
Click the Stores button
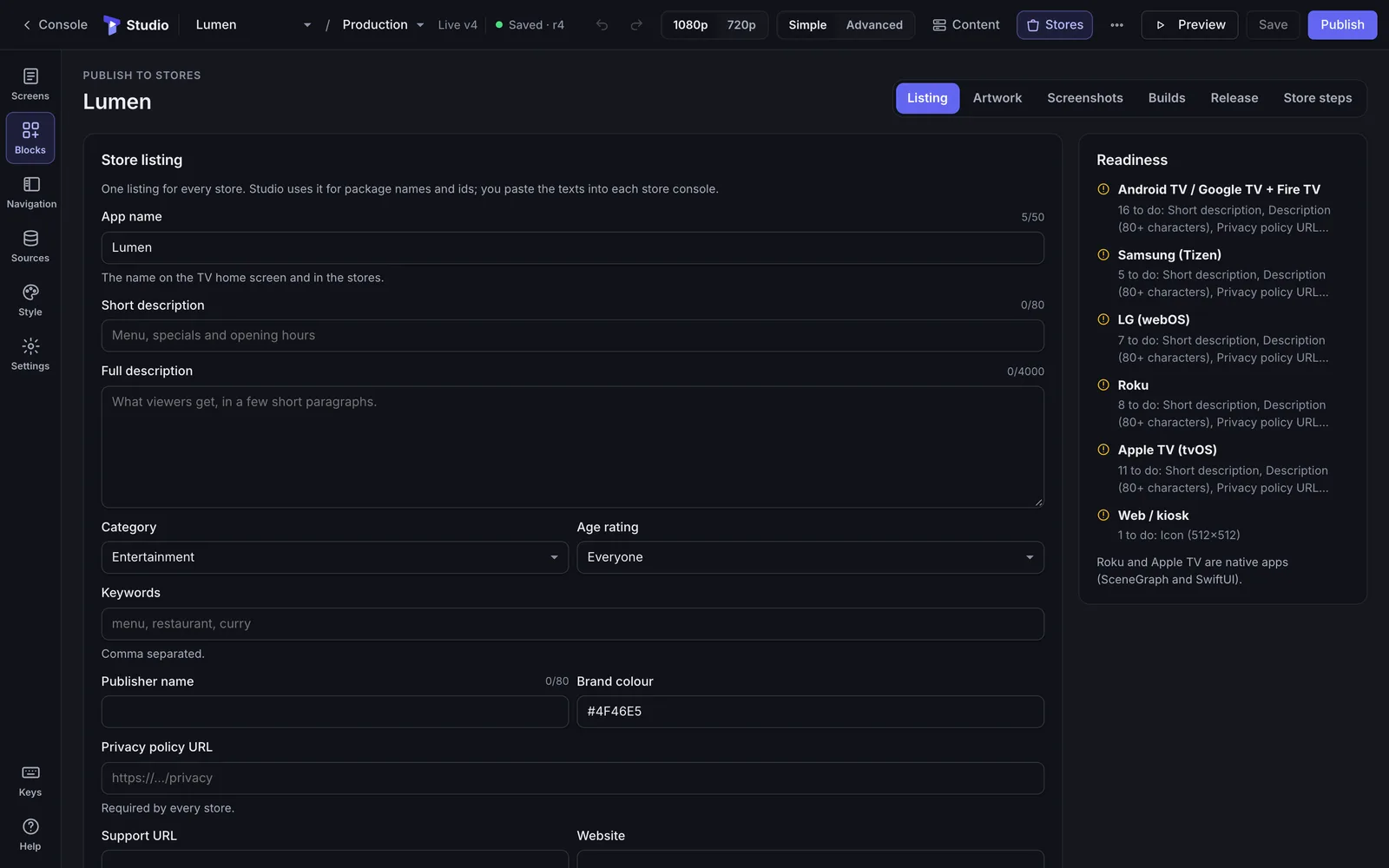[x=1055, y=25]
